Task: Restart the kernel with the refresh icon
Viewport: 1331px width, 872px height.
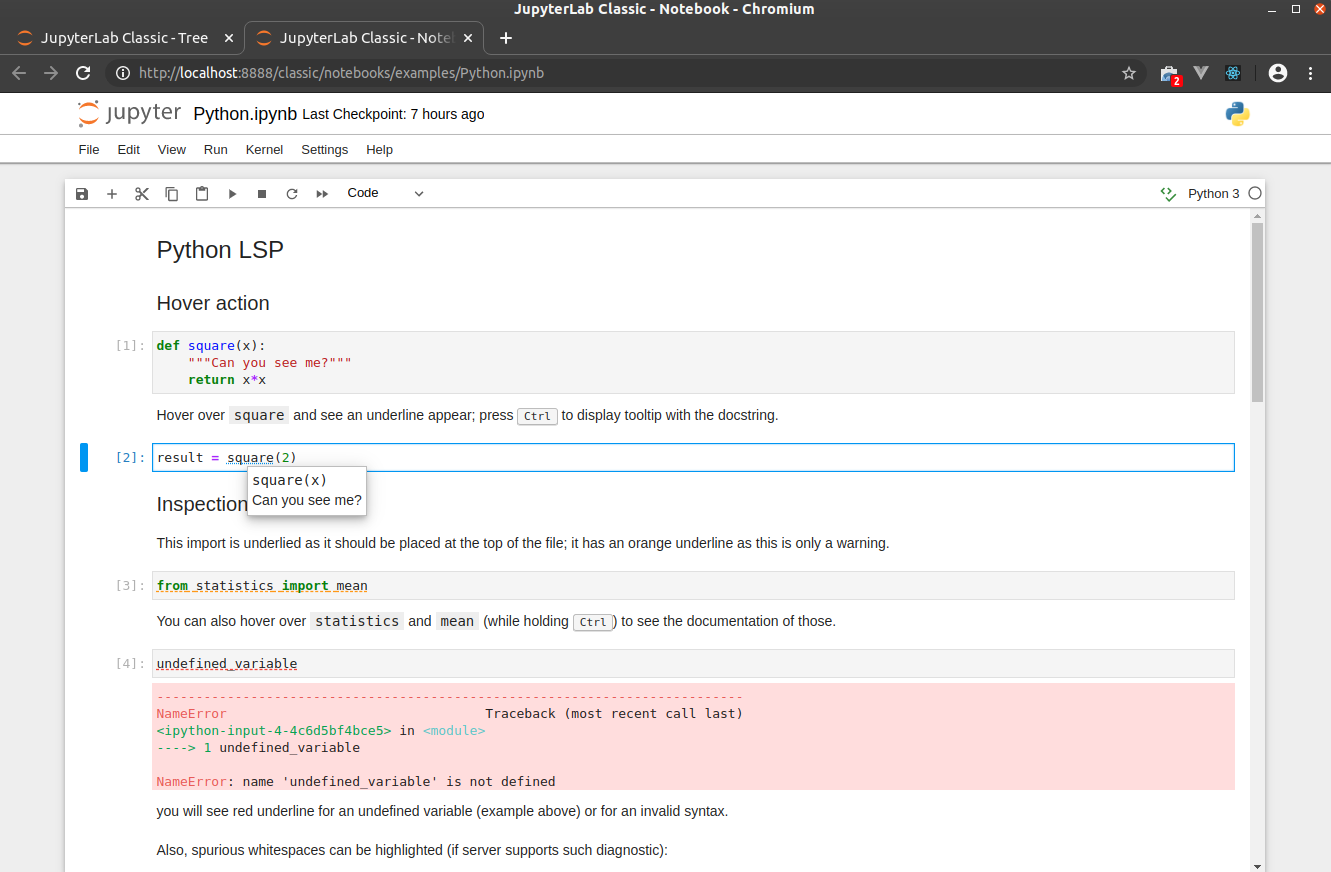Action: click(291, 193)
